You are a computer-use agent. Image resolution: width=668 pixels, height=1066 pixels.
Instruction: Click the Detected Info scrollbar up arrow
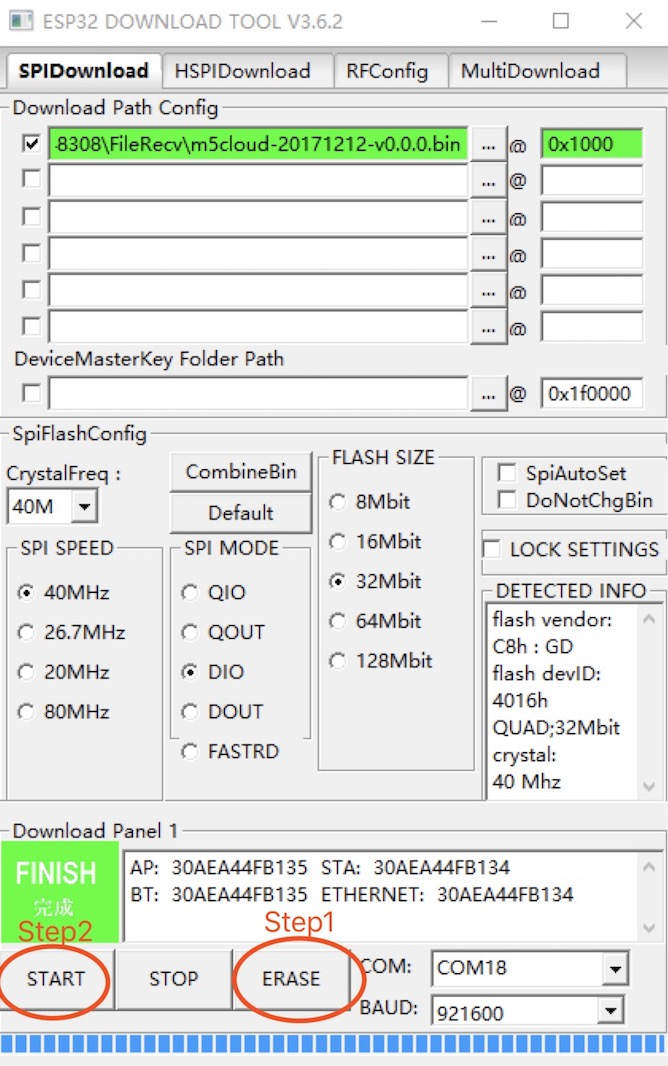pos(649,618)
